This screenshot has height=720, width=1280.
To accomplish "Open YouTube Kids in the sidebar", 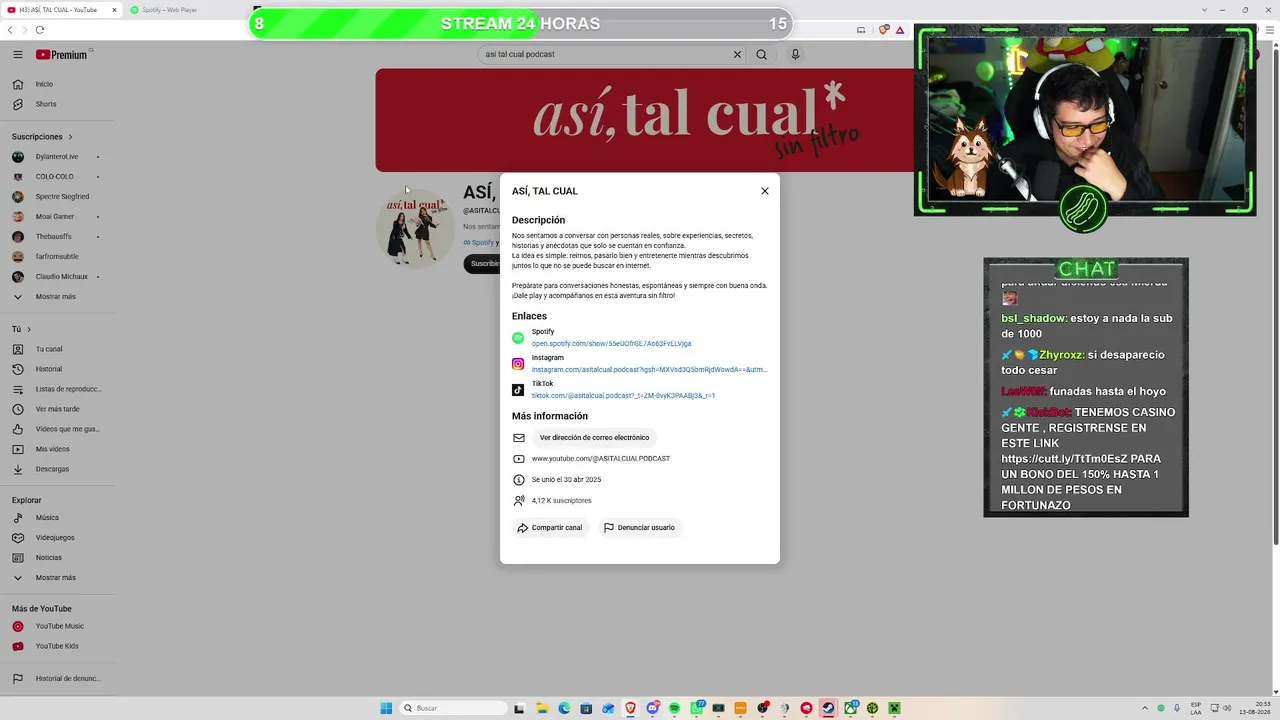I will point(57,646).
